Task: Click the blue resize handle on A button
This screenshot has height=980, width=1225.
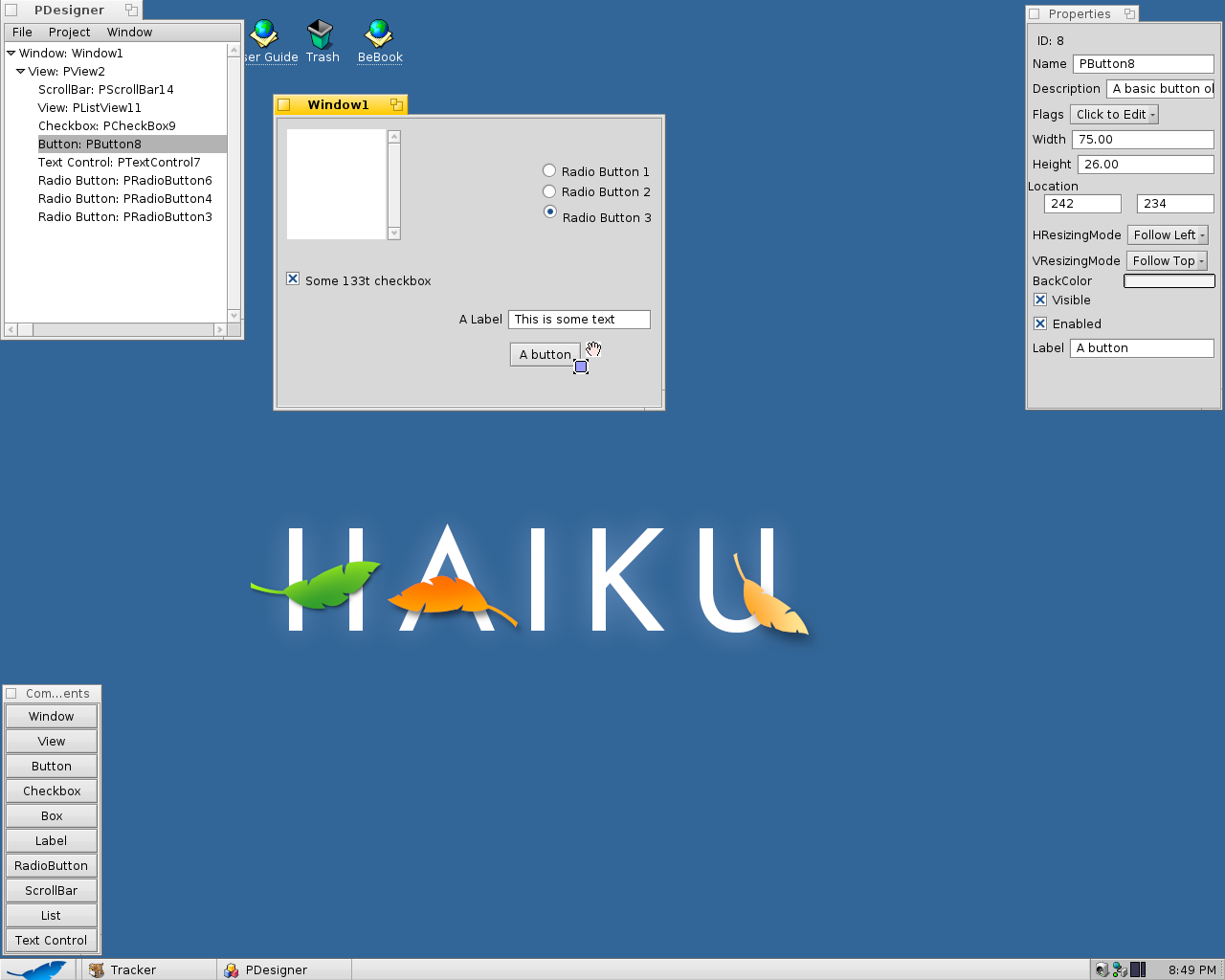Action: tap(581, 366)
